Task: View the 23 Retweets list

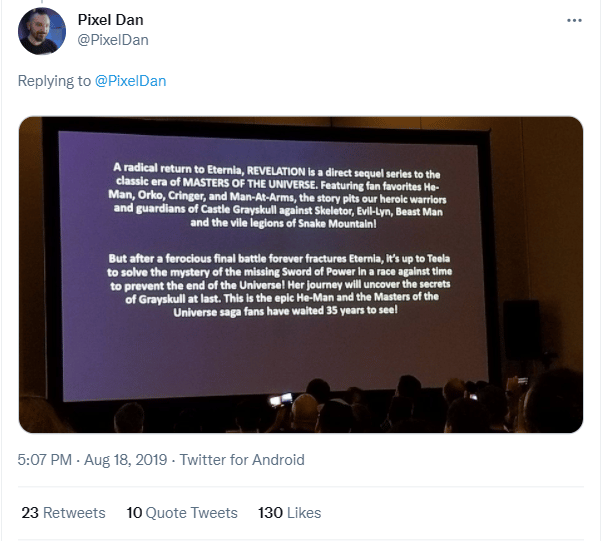Action: coord(63,513)
